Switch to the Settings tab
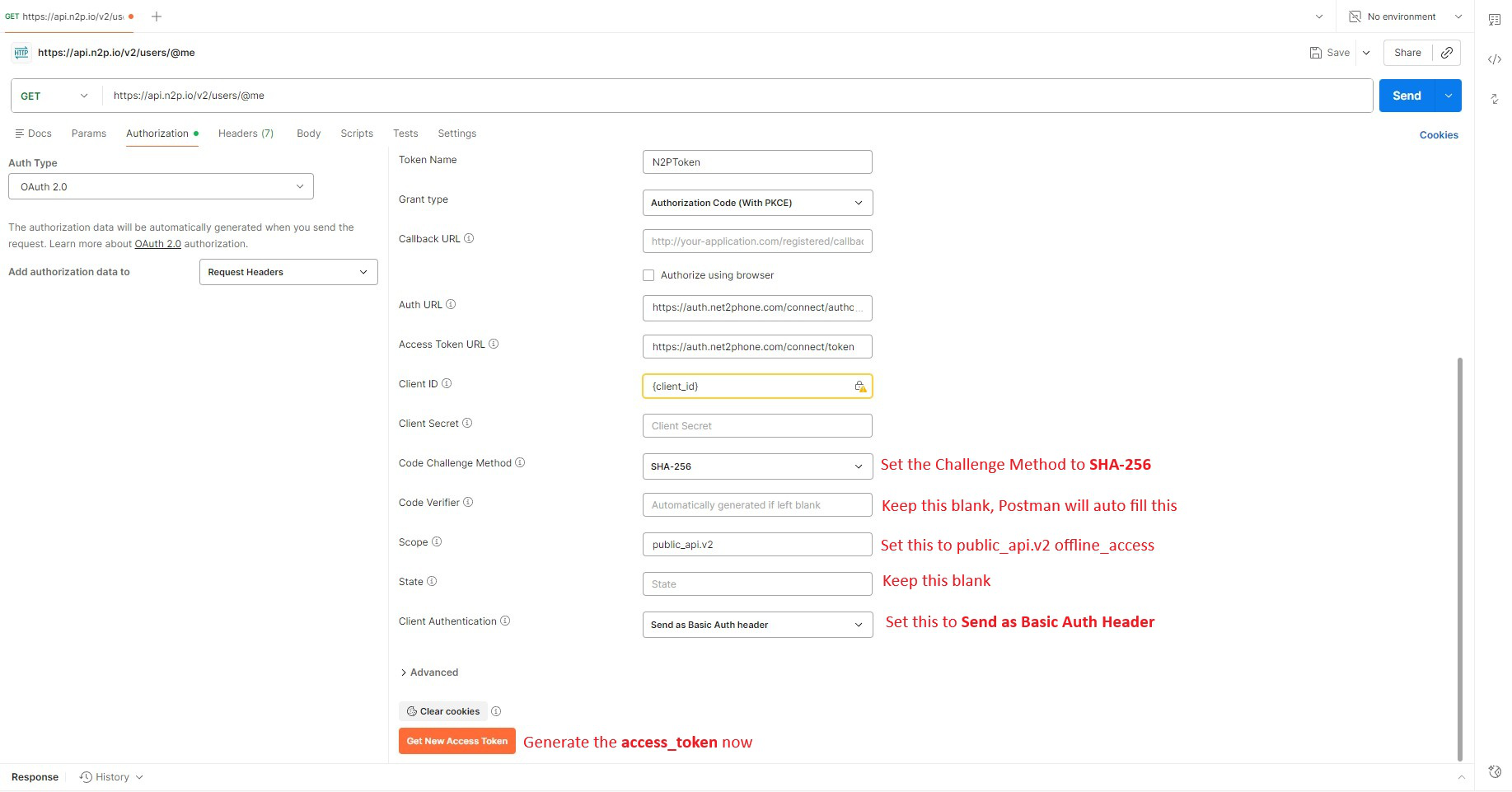Image resolution: width=1512 pixels, height=792 pixels. click(x=457, y=134)
